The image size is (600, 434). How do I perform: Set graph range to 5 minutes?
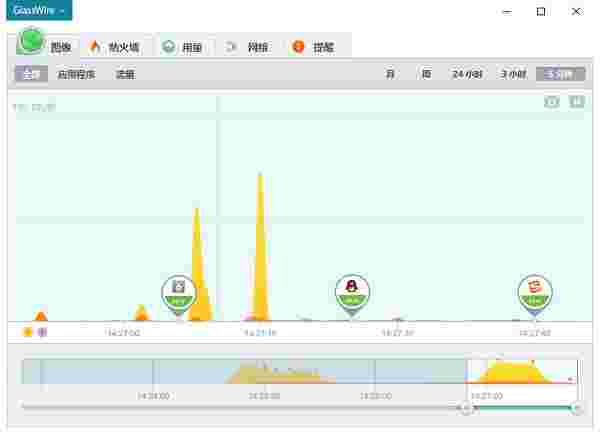tap(561, 74)
